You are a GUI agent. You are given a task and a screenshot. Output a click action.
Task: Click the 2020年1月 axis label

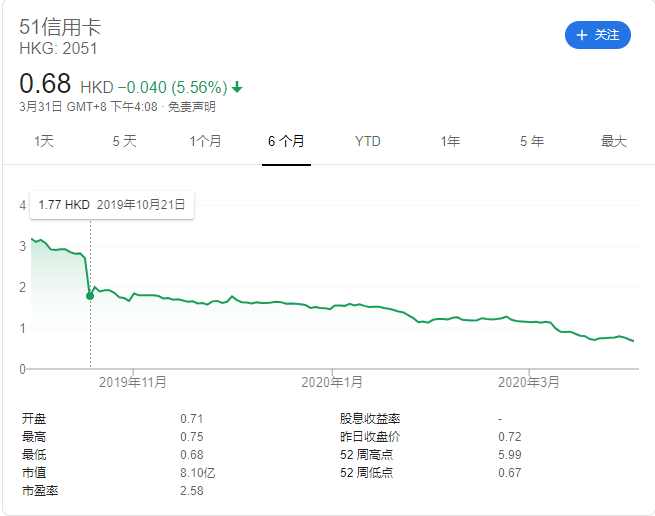tap(332, 382)
